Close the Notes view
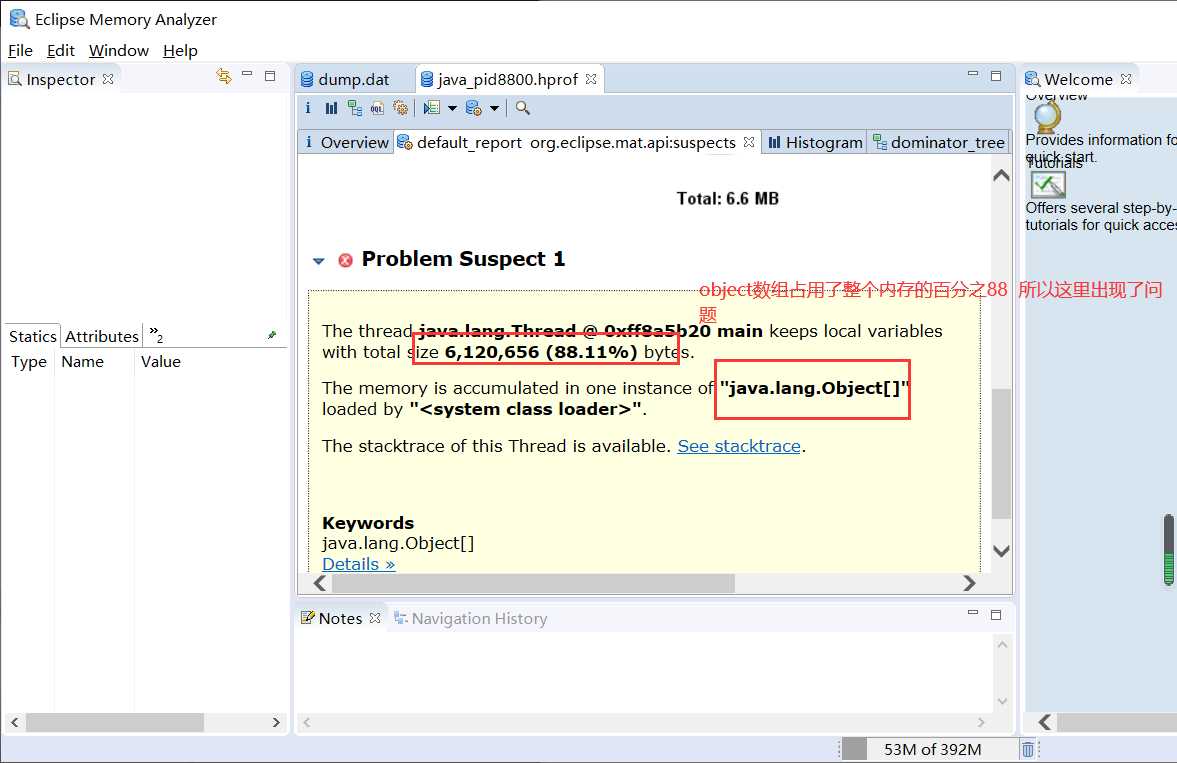Image resolution: width=1177 pixels, height=763 pixels. point(375,618)
